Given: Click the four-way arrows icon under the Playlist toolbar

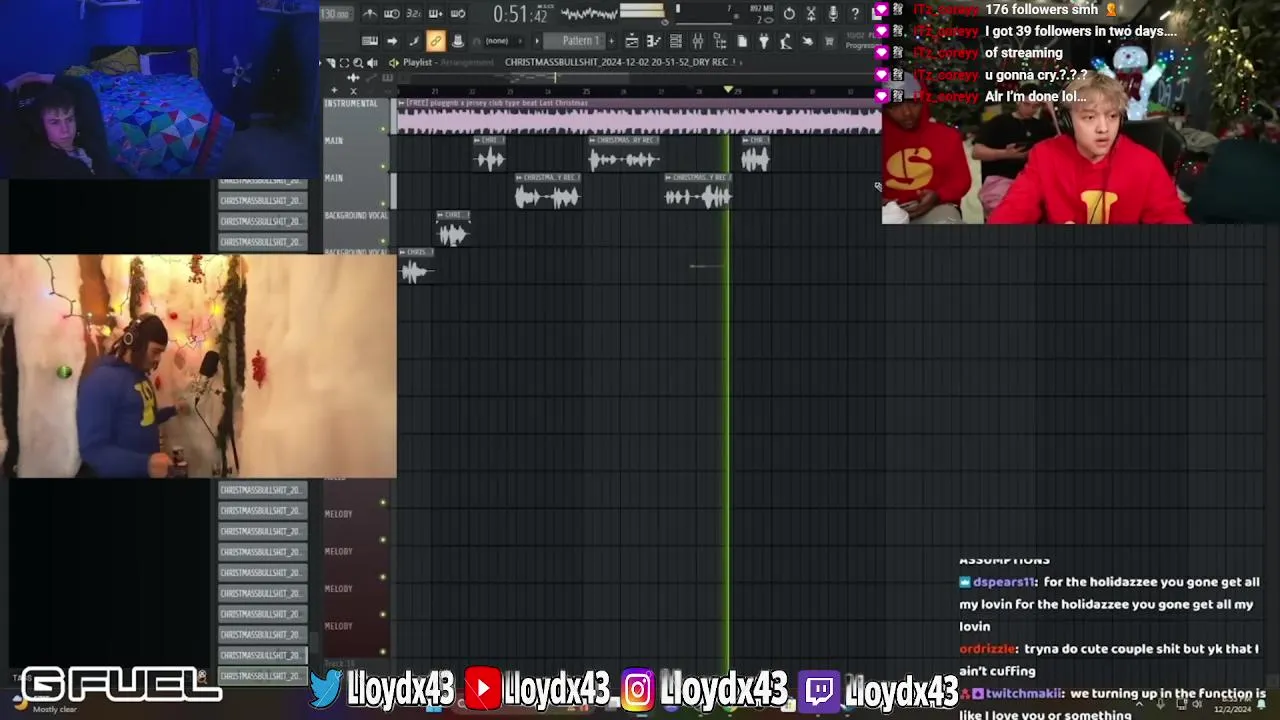Looking at the screenshot, I should point(353,78).
